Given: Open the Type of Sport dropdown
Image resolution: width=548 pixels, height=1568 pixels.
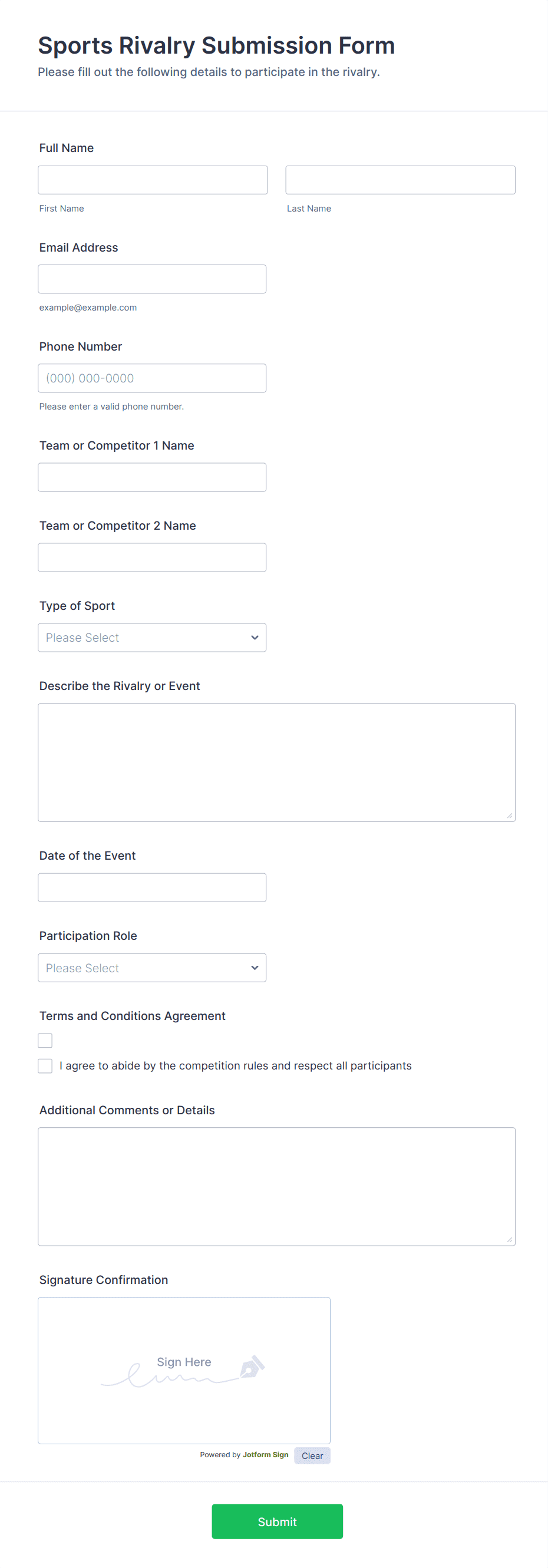Looking at the screenshot, I should [151, 638].
